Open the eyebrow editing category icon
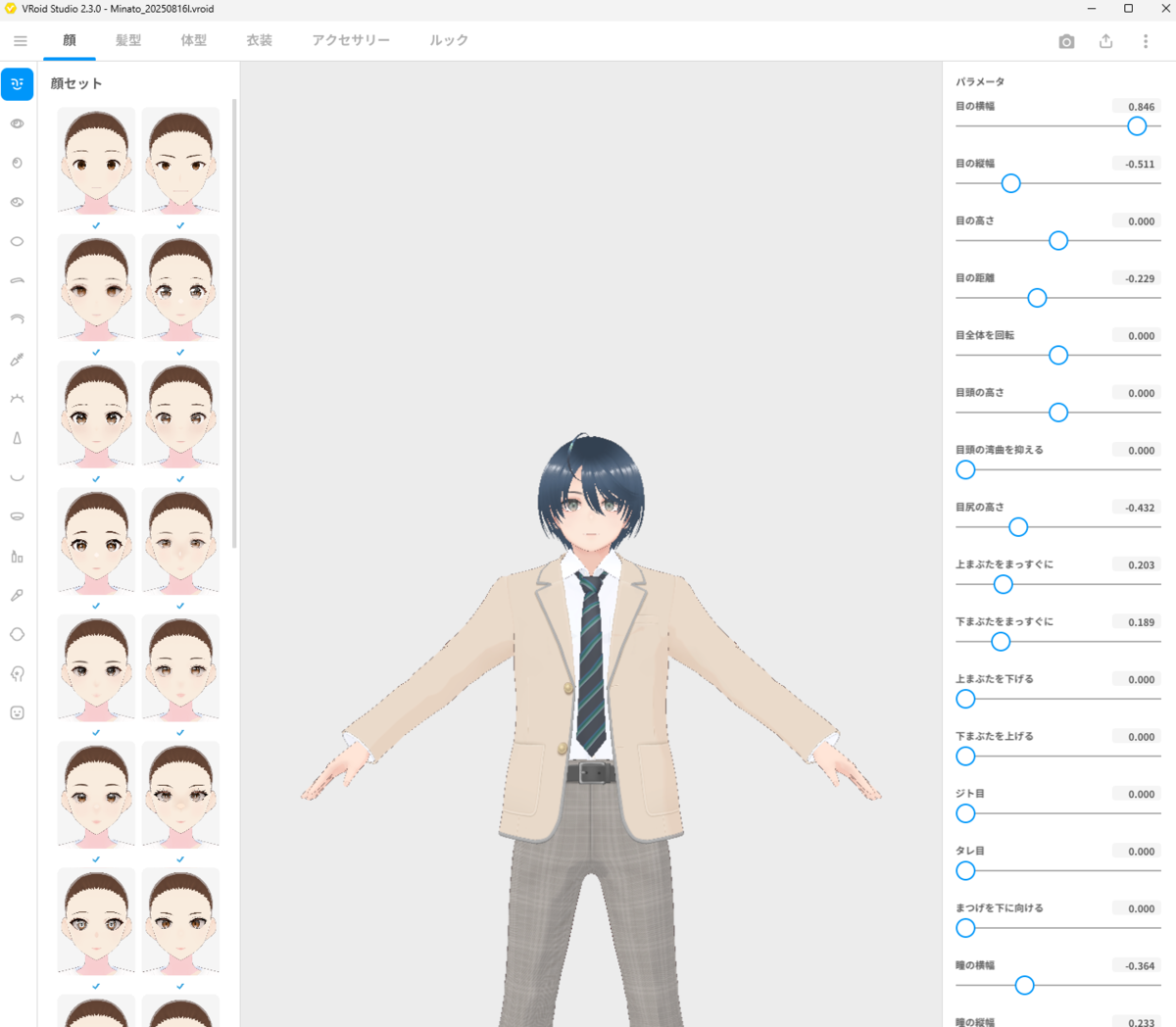 [17, 280]
